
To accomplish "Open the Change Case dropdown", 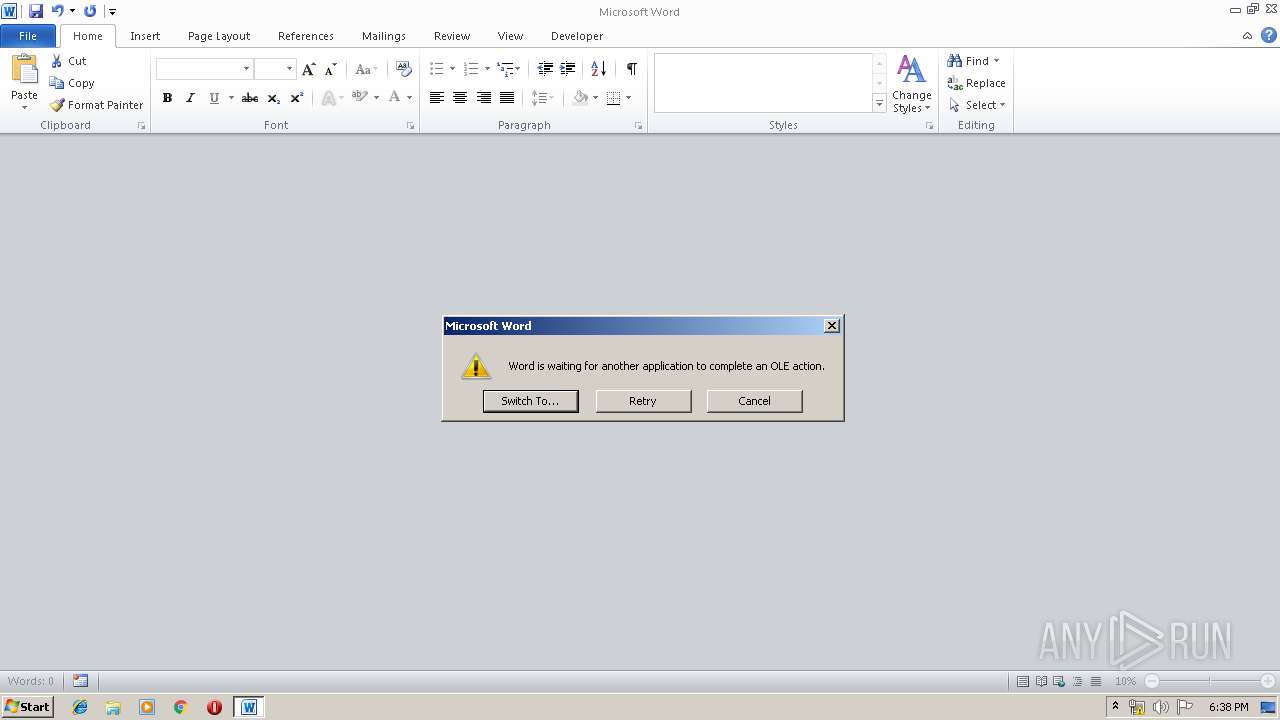I will point(366,69).
